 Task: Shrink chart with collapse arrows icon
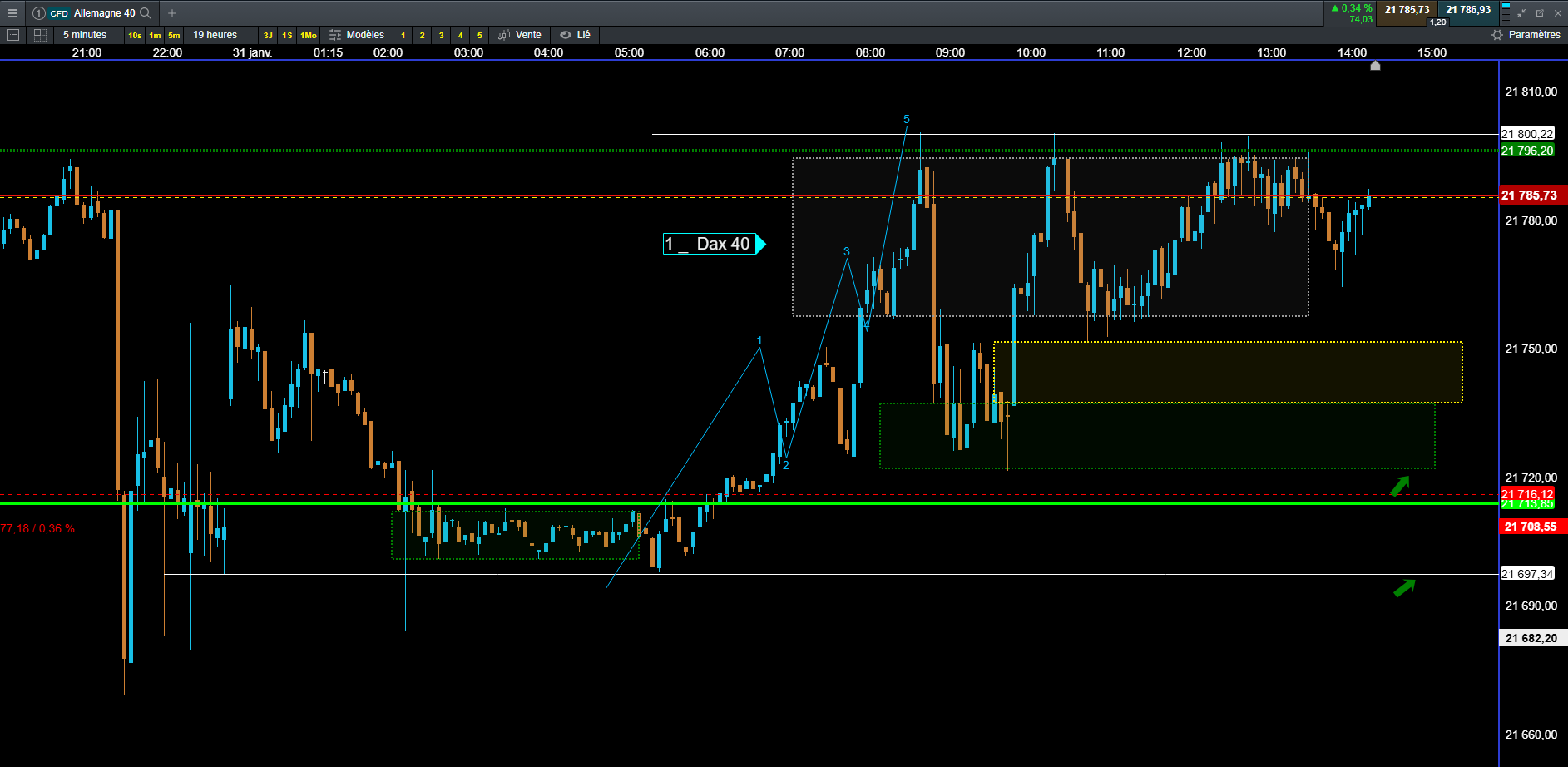click(x=1521, y=13)
